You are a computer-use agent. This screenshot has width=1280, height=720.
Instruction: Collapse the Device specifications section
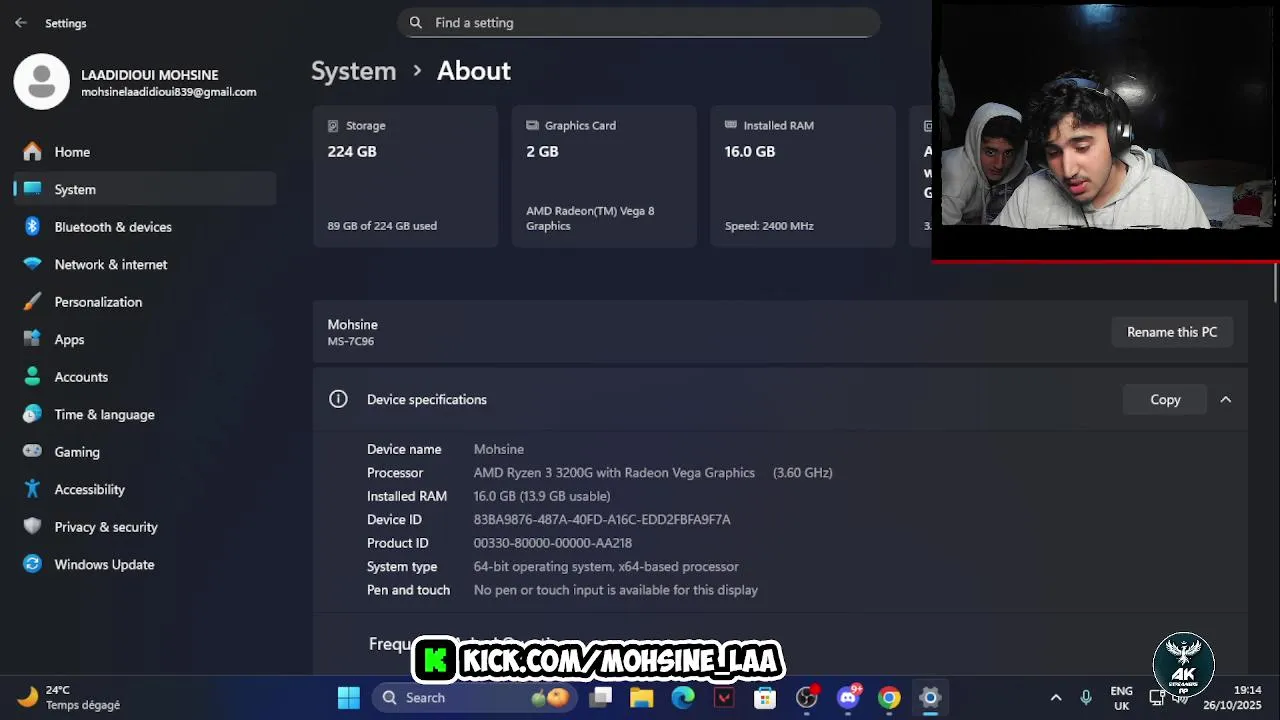coord(1225,399)
